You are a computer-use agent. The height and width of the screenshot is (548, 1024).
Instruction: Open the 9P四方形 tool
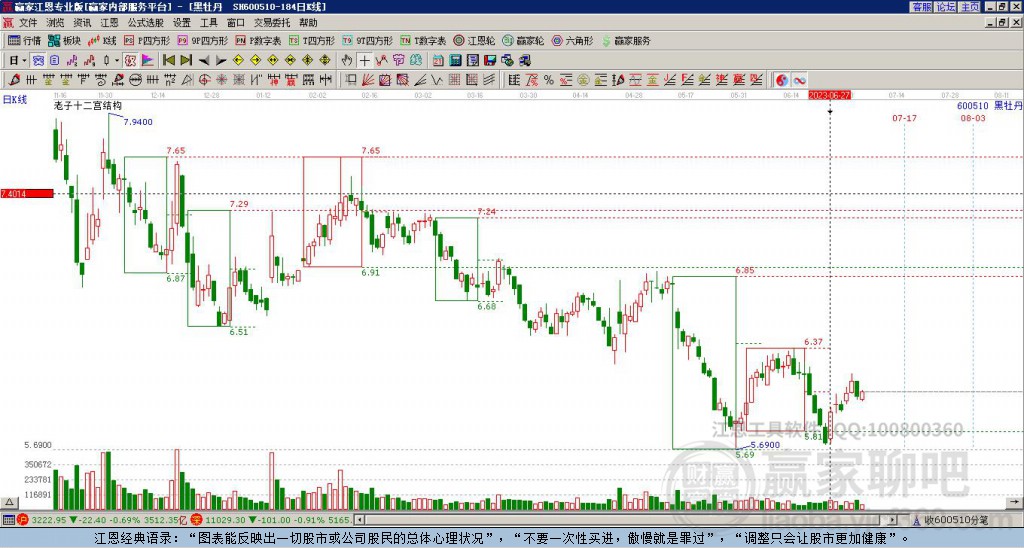[202, 40]
